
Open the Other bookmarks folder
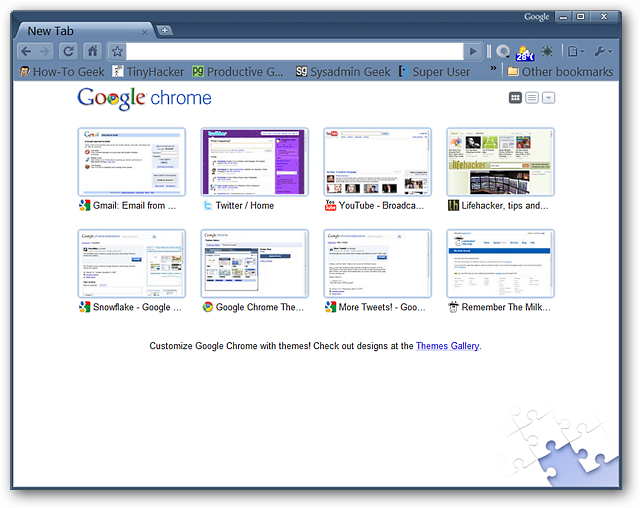[560, 72]
